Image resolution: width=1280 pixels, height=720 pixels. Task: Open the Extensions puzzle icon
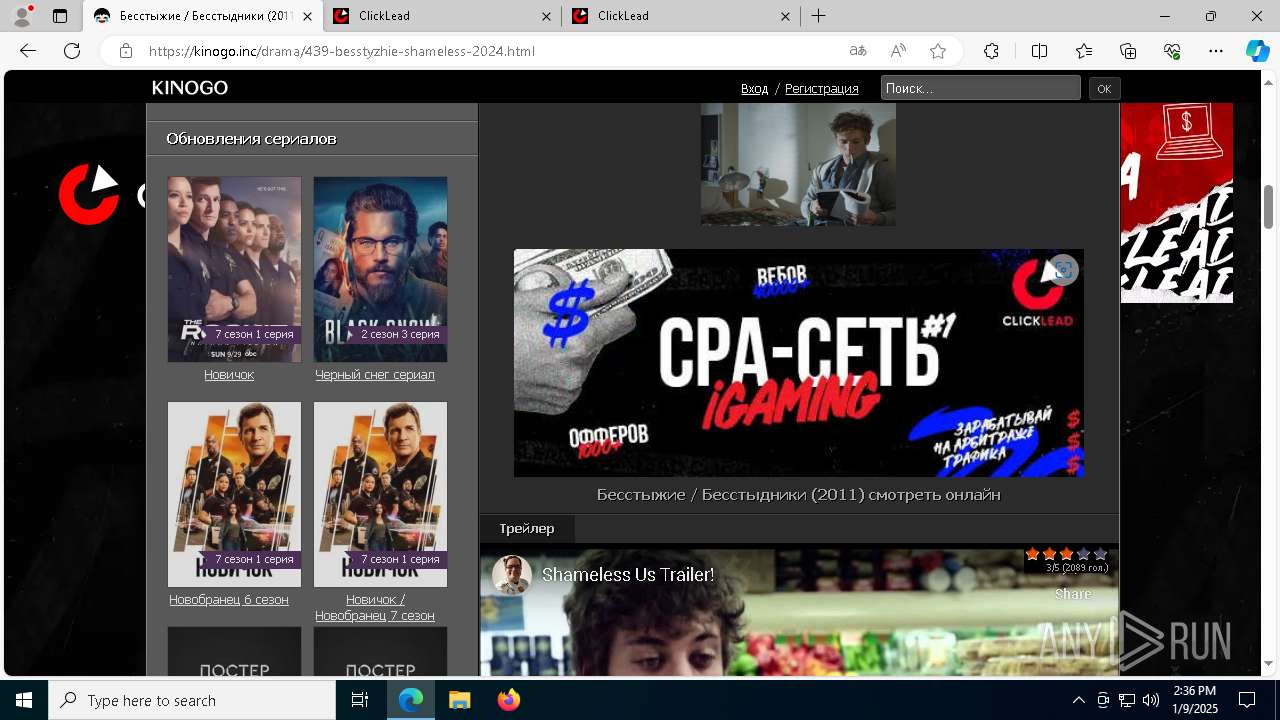tap(991, 51)
